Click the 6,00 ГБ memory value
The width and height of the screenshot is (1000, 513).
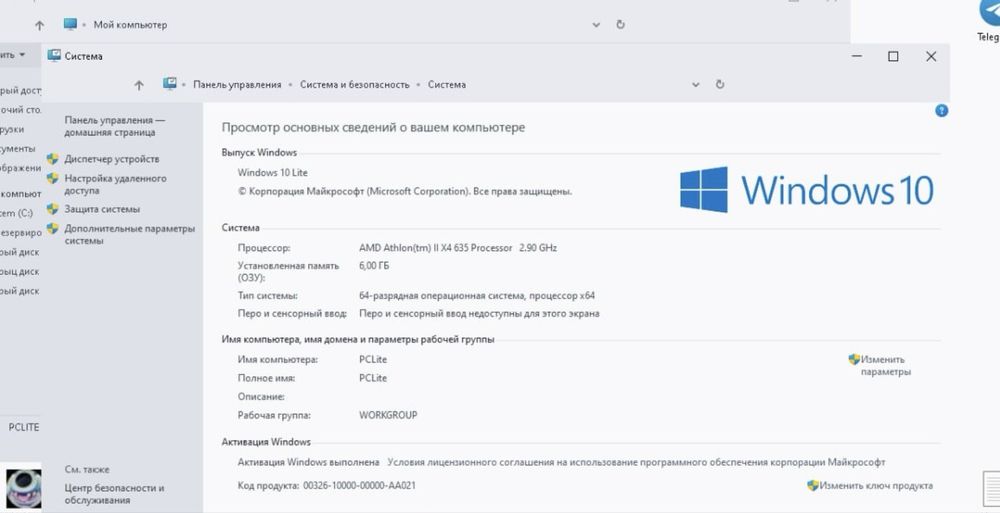(374, 265)
